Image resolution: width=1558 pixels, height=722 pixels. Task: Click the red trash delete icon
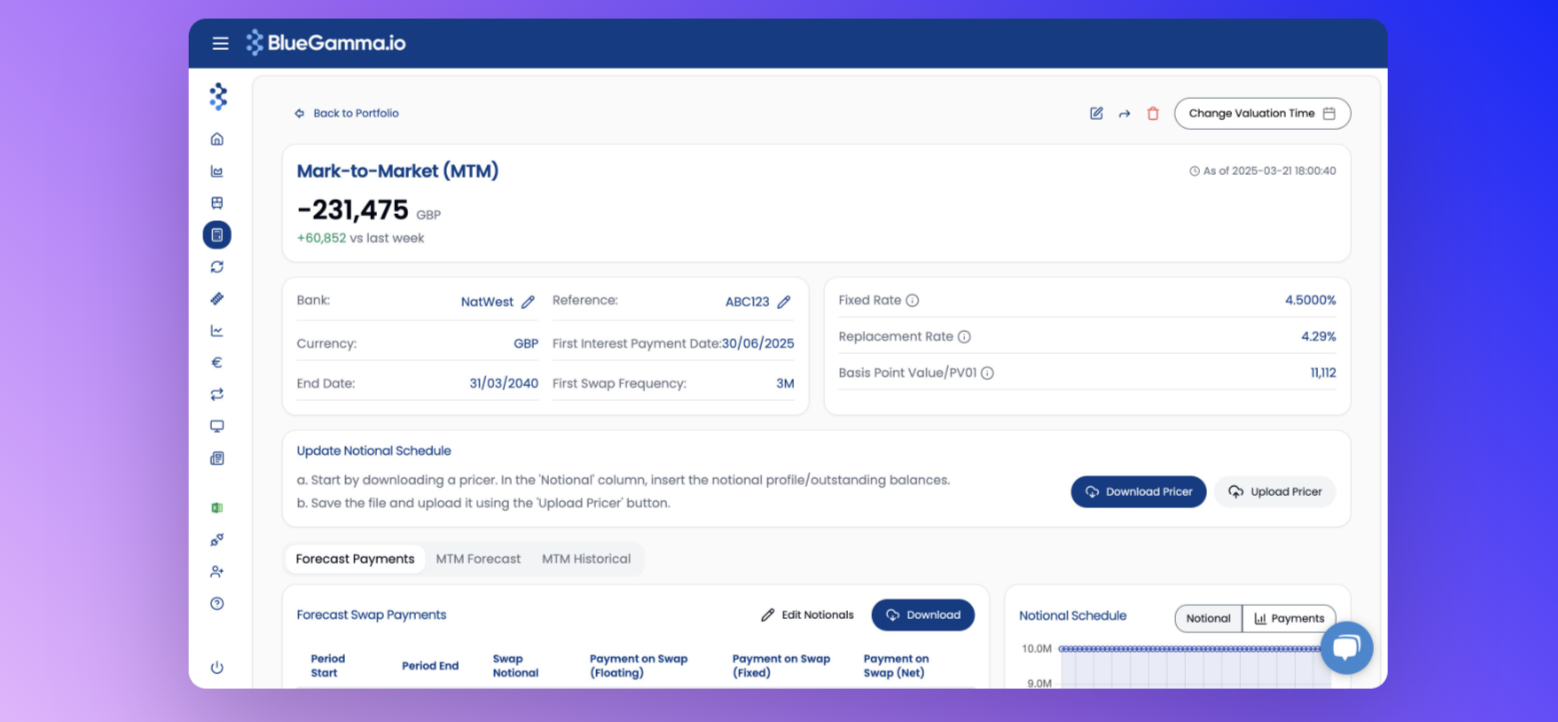[1152, 114]
